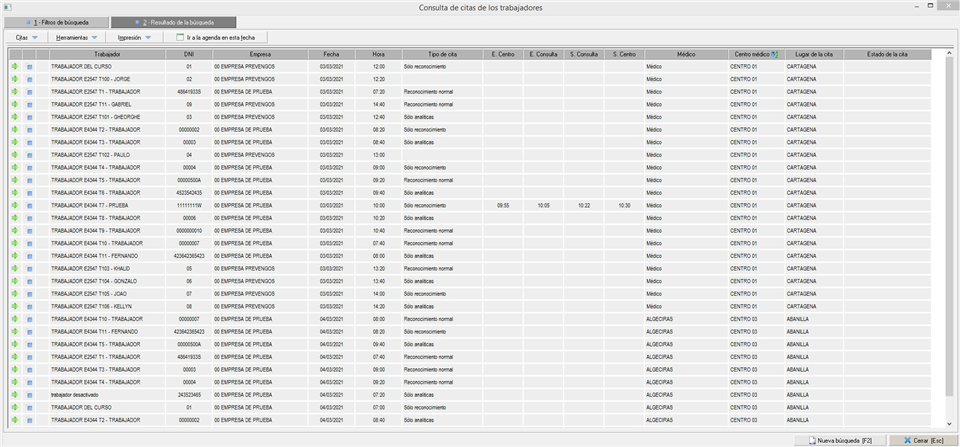Click DNI cell 4523542435
Screen dimensions: 960x447
[189, 192]
